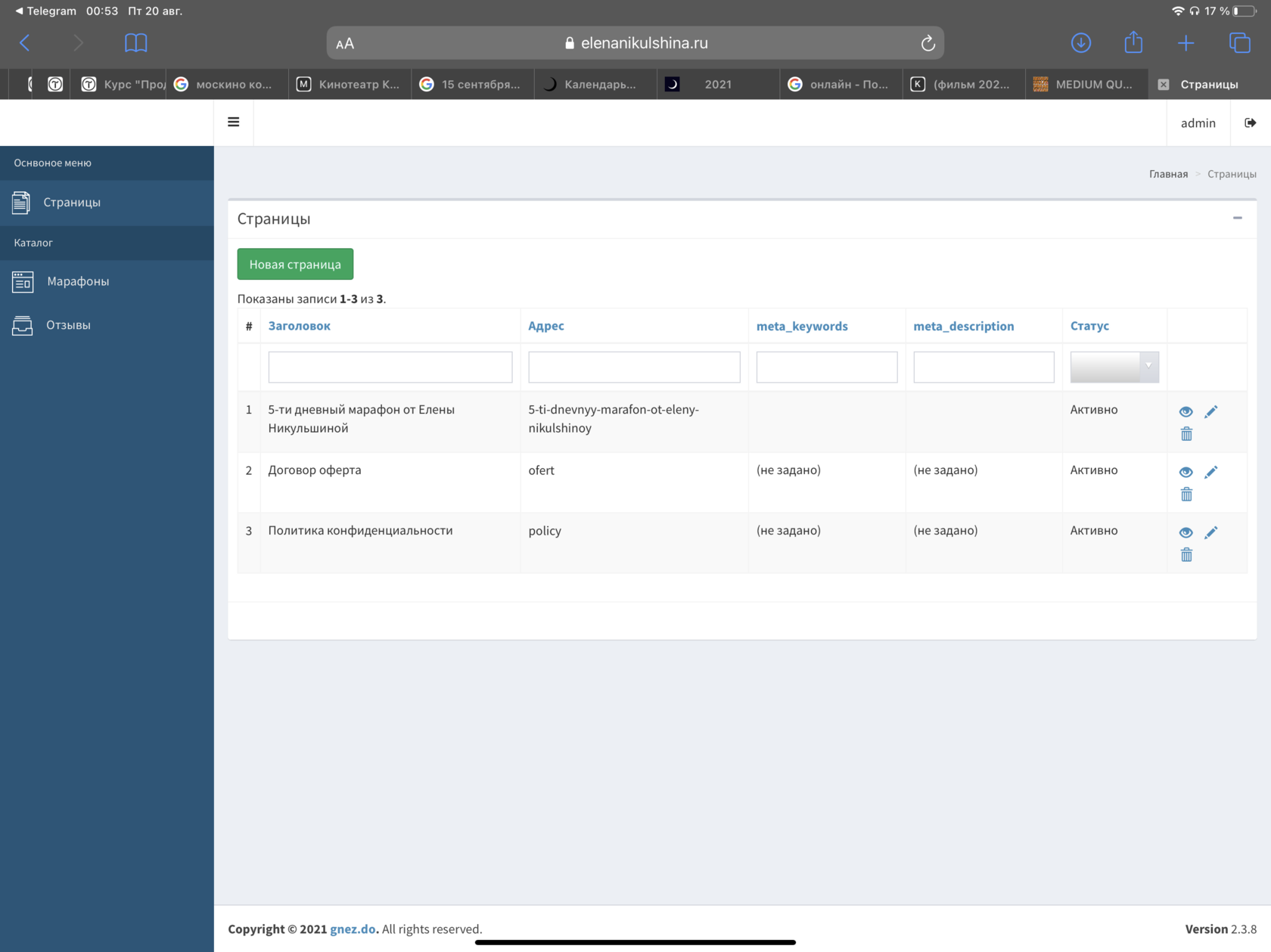Tap the AA reader text-size control
Viewport: 1271px width, 952px height.
point(345,44)
